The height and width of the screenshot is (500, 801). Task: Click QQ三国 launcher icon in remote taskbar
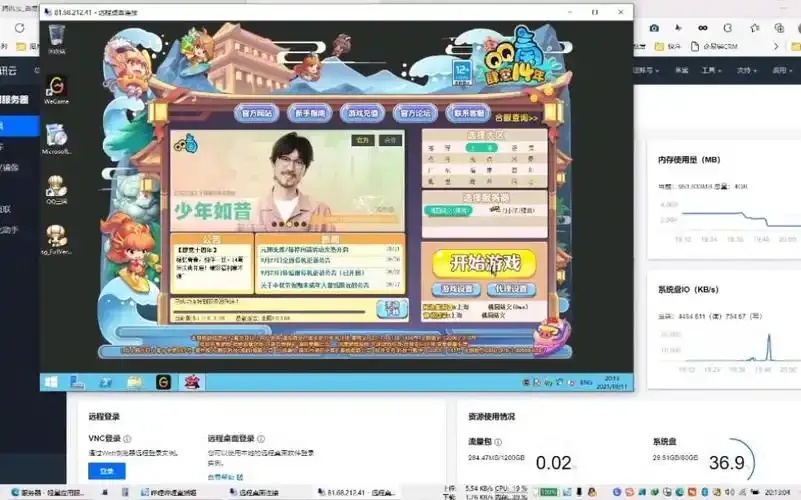[192, 382]
